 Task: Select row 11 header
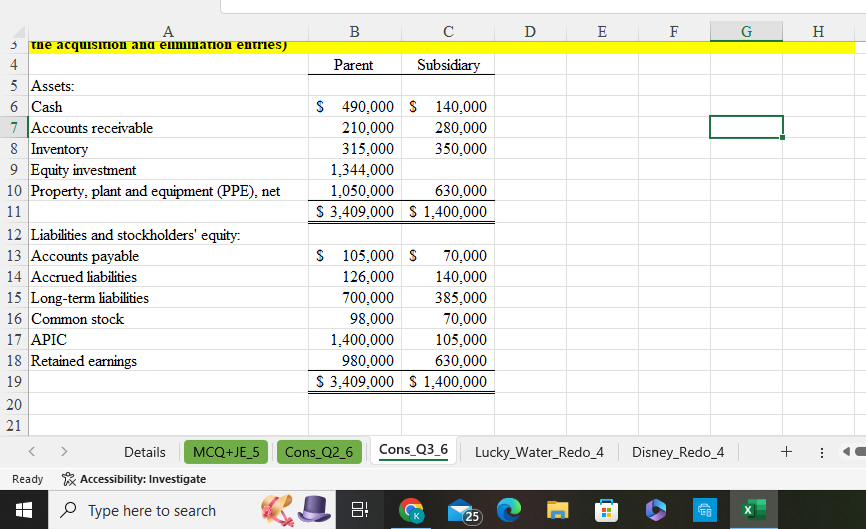pos(14,211)
